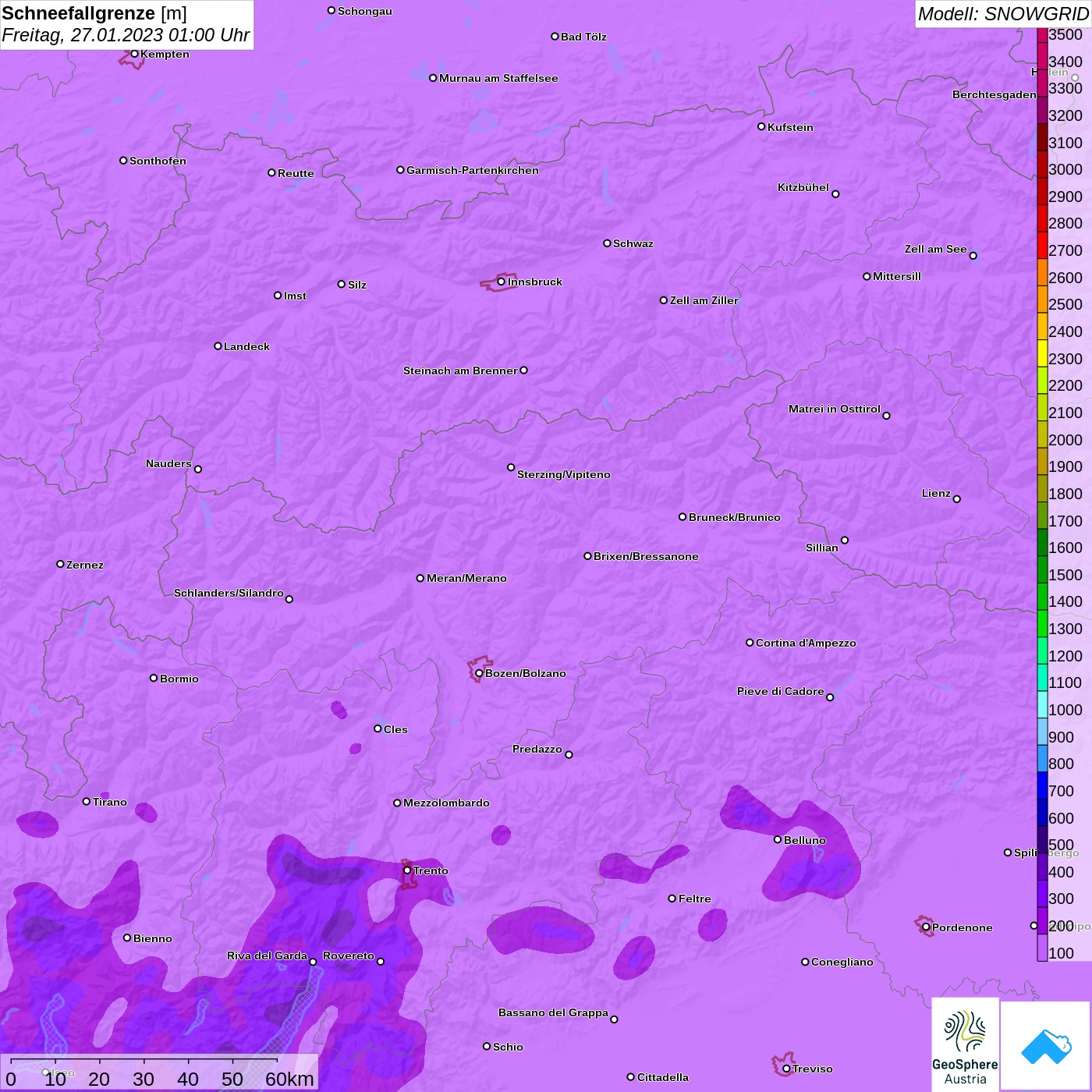Click the Trento city marker

click(407, 870)
